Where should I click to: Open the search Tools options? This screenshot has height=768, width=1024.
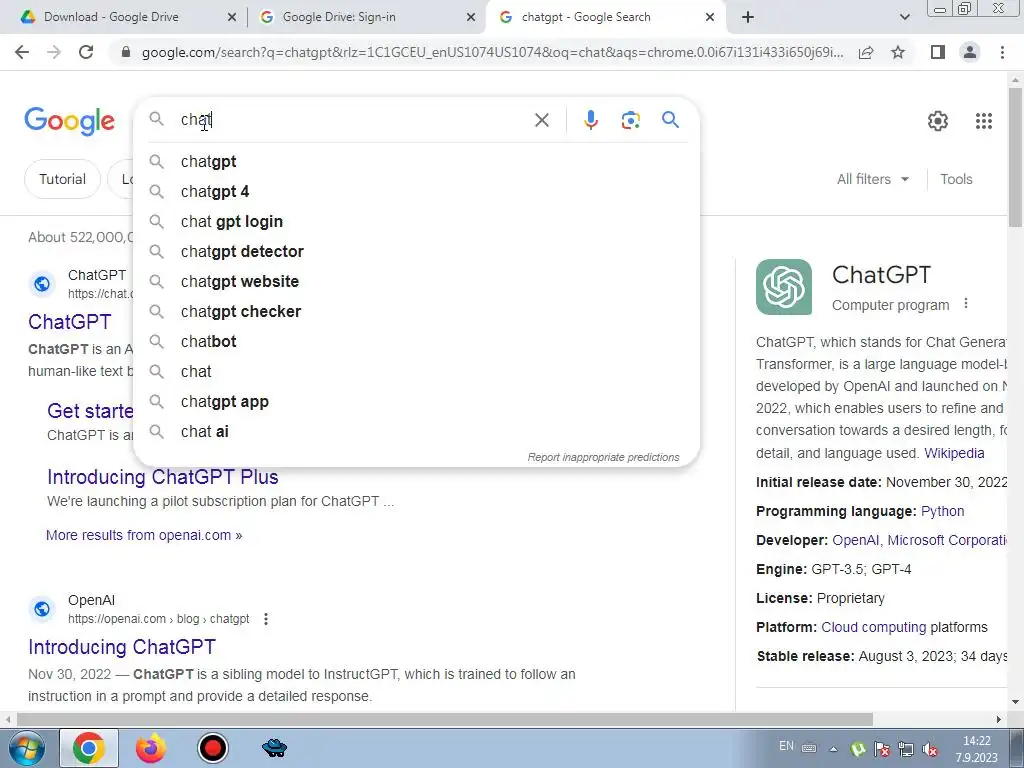[x=956, y=179]
